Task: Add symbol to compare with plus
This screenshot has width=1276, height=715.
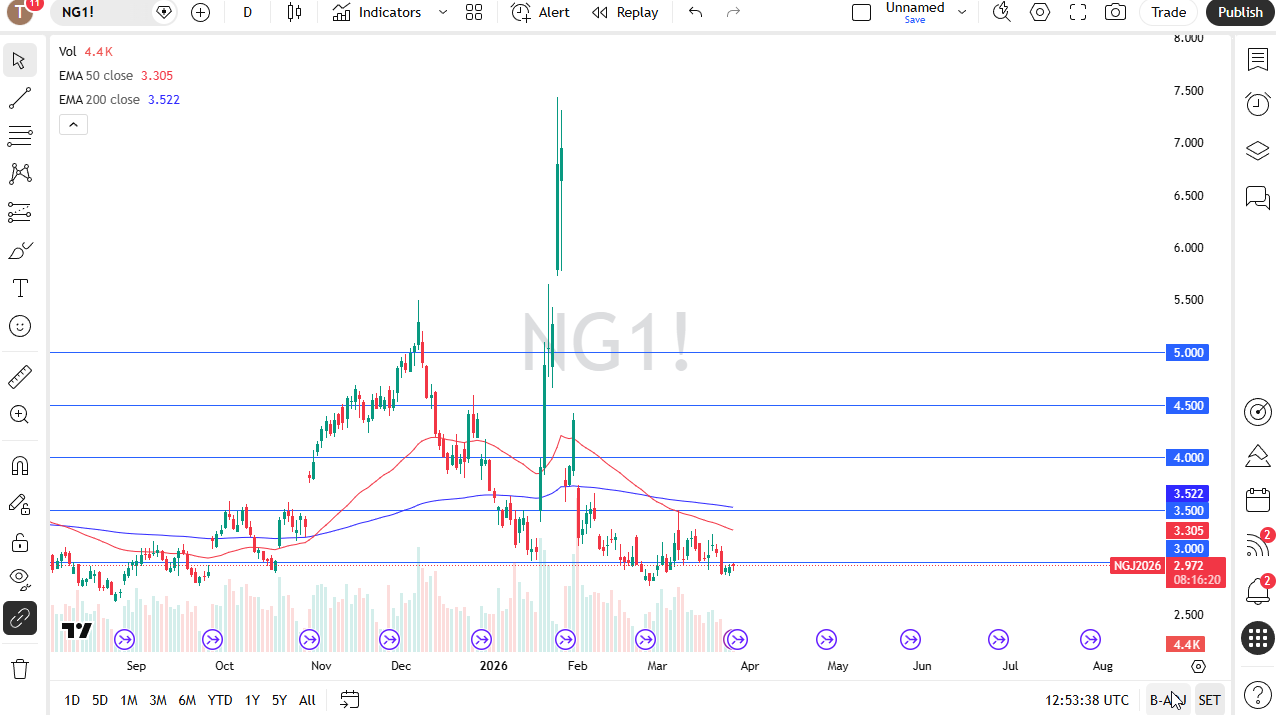Action: pyautogui.click(x=200, y=12)
